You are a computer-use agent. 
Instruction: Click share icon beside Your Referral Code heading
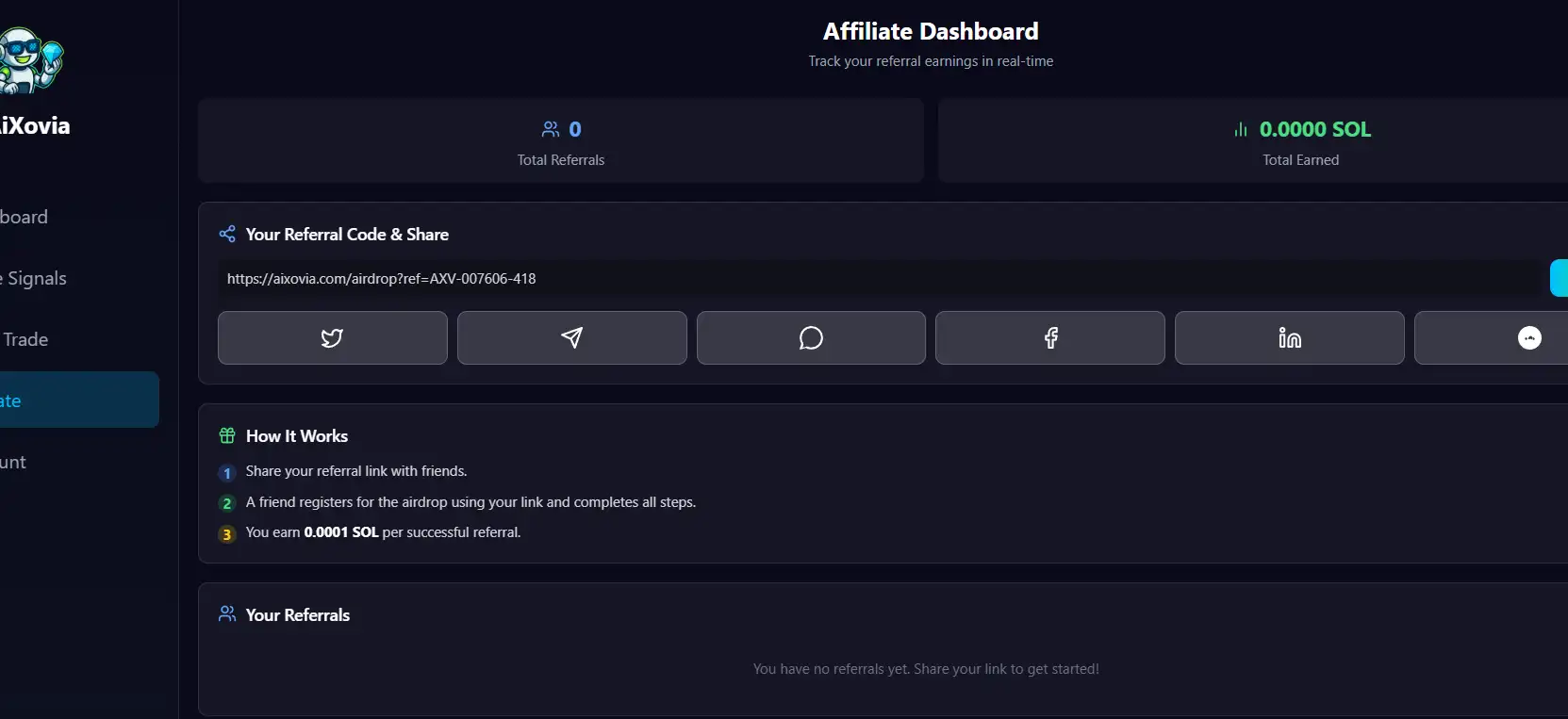(x=227, y=234)
